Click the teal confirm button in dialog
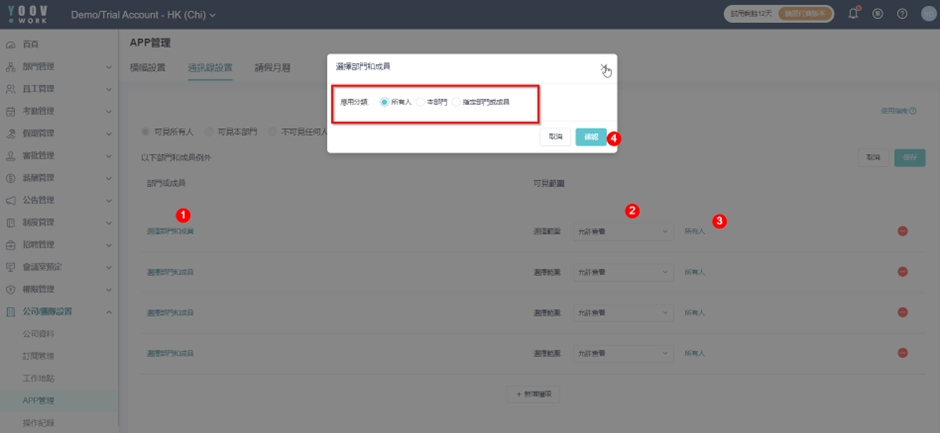Viewport: 940px width, 433px height. (x=590, y=136)
